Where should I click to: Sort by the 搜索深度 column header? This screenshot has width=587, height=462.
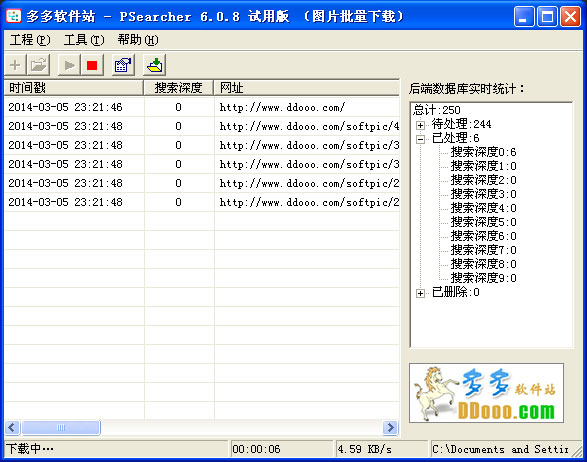179,88
